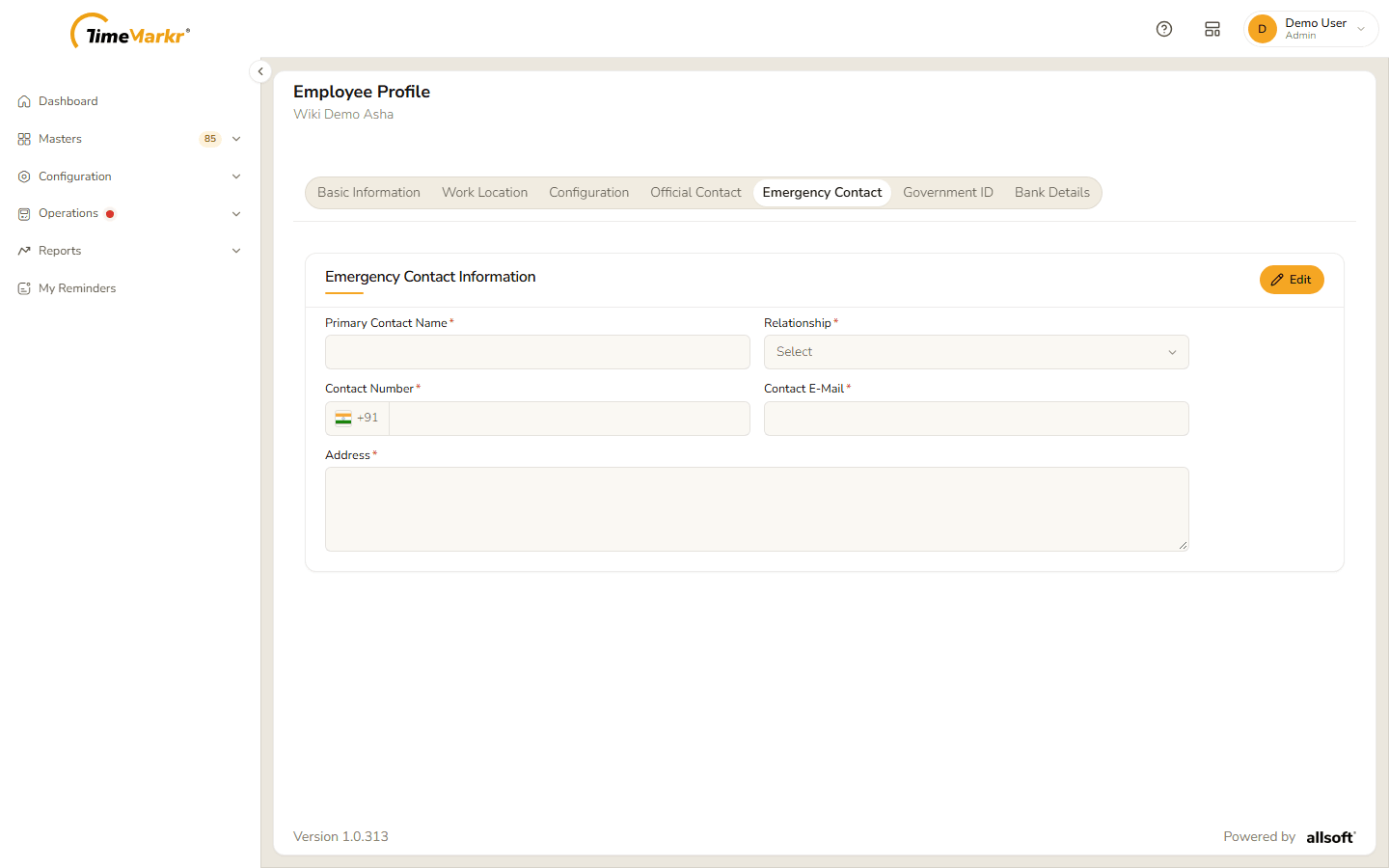Viewport: 1389px width, 868px height.
Task: Click the Demo User avatar circle
Action: pos(1262,29)
